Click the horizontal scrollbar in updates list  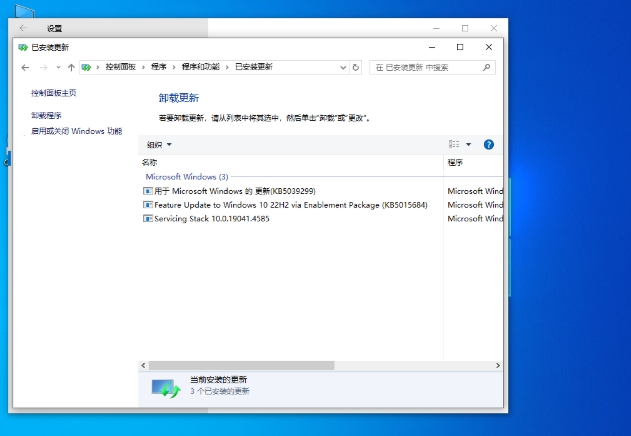click(x=240, y=365)
